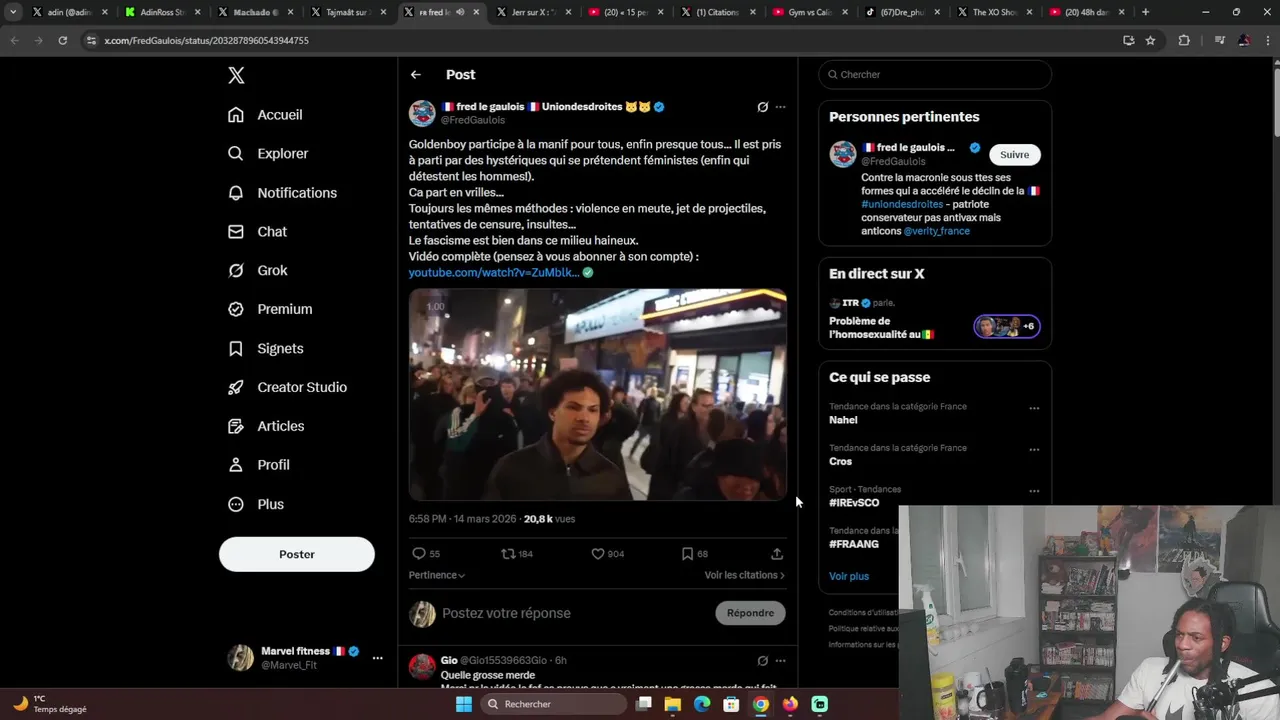Open Notifications from the sidebar
The image size is (1280, 720).
[x=282, y=193]
